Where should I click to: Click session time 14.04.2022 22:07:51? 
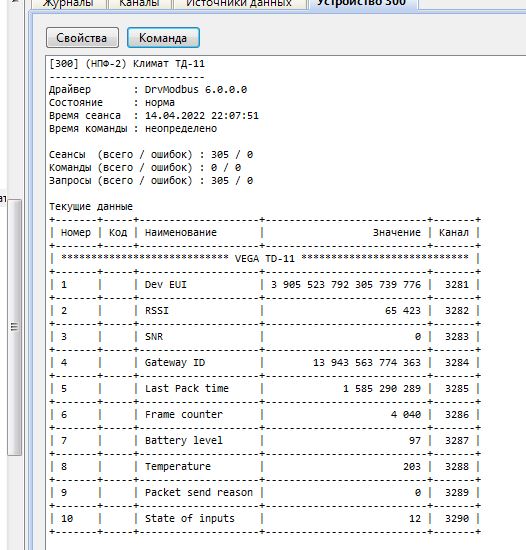[x=202, y=115]
